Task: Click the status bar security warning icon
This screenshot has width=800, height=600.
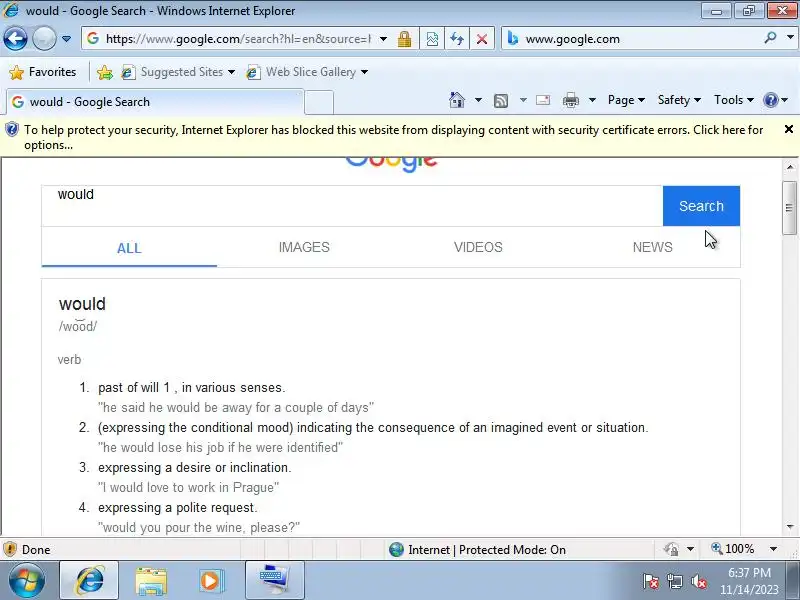Action: coord(10,549)
